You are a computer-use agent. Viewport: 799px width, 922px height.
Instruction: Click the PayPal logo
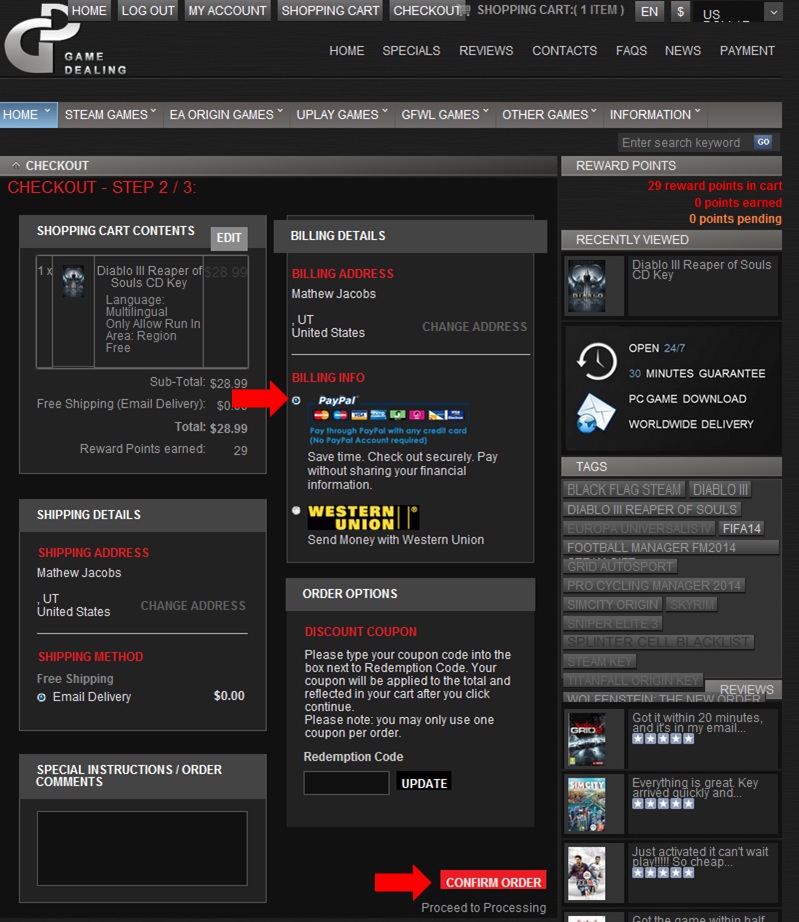pos(337,400)
